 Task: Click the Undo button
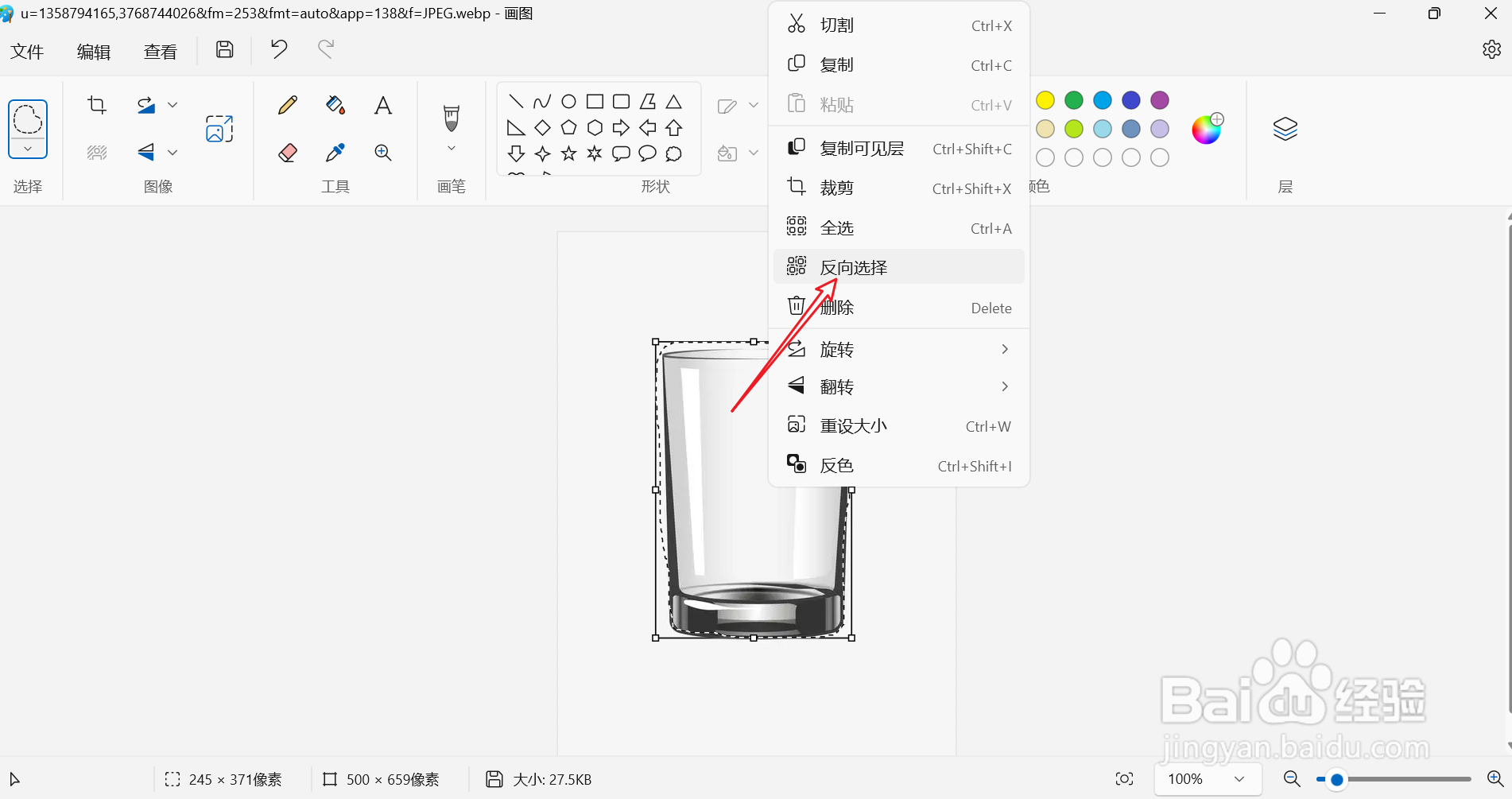[279, 49]
